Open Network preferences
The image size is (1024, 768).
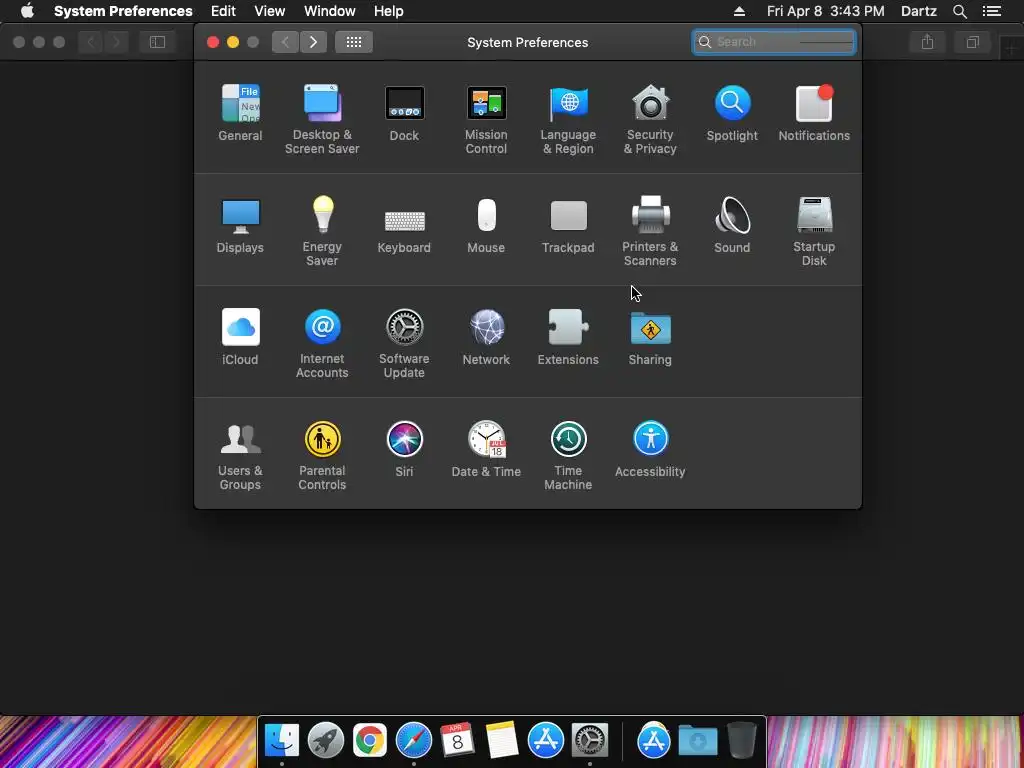coord(486,337)
